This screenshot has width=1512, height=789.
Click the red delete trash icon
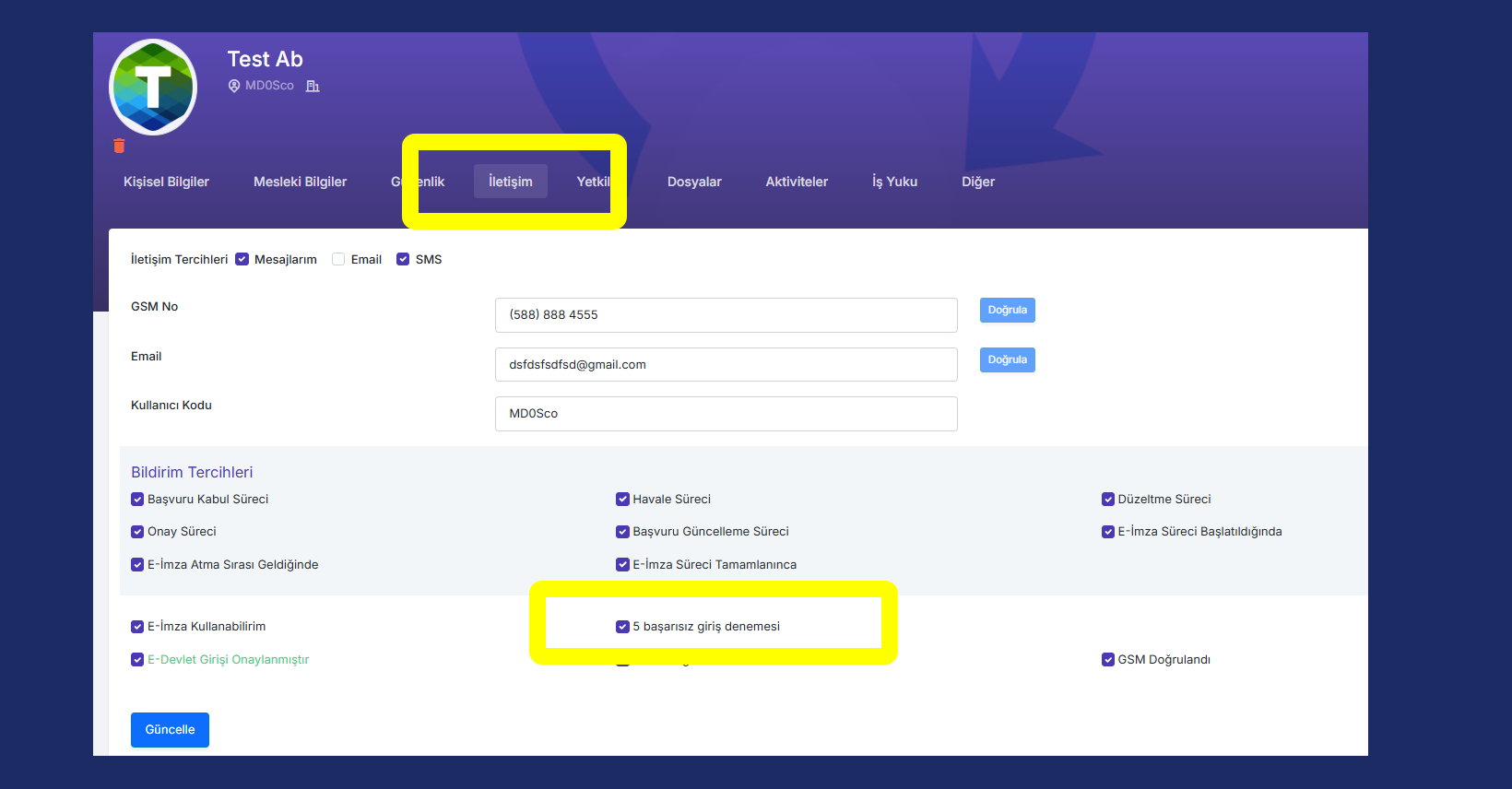click(119, 146)
